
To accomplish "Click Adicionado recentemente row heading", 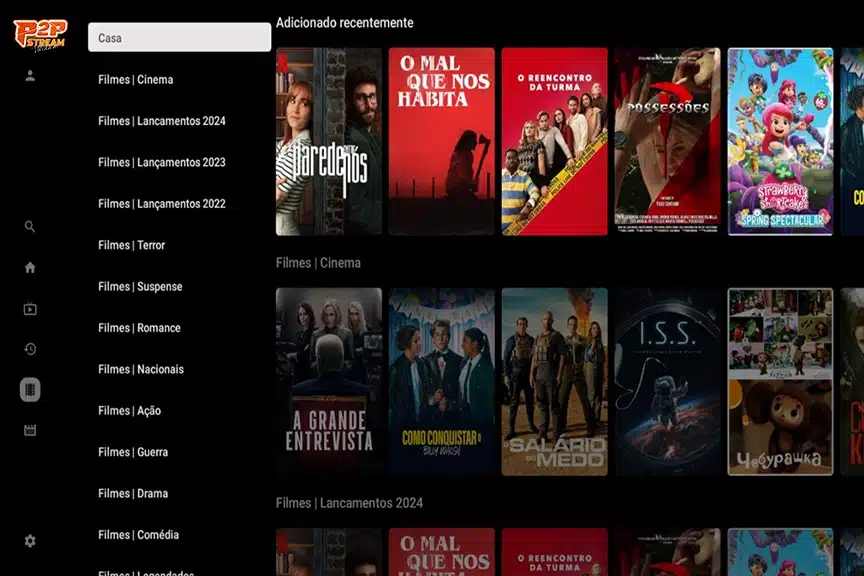I will pyautogui.click(x=345, y=23).
